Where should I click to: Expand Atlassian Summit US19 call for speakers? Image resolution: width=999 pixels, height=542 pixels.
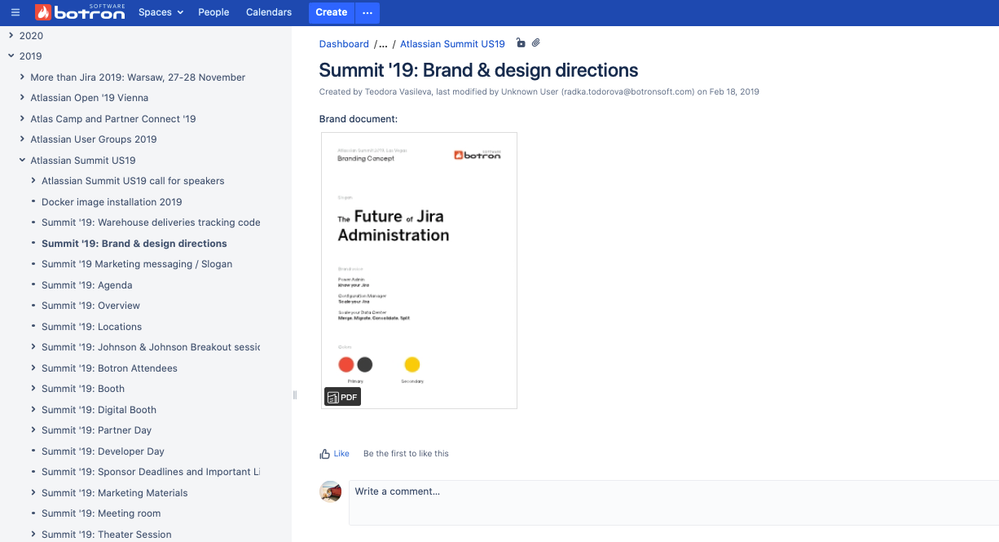[33, 181]
